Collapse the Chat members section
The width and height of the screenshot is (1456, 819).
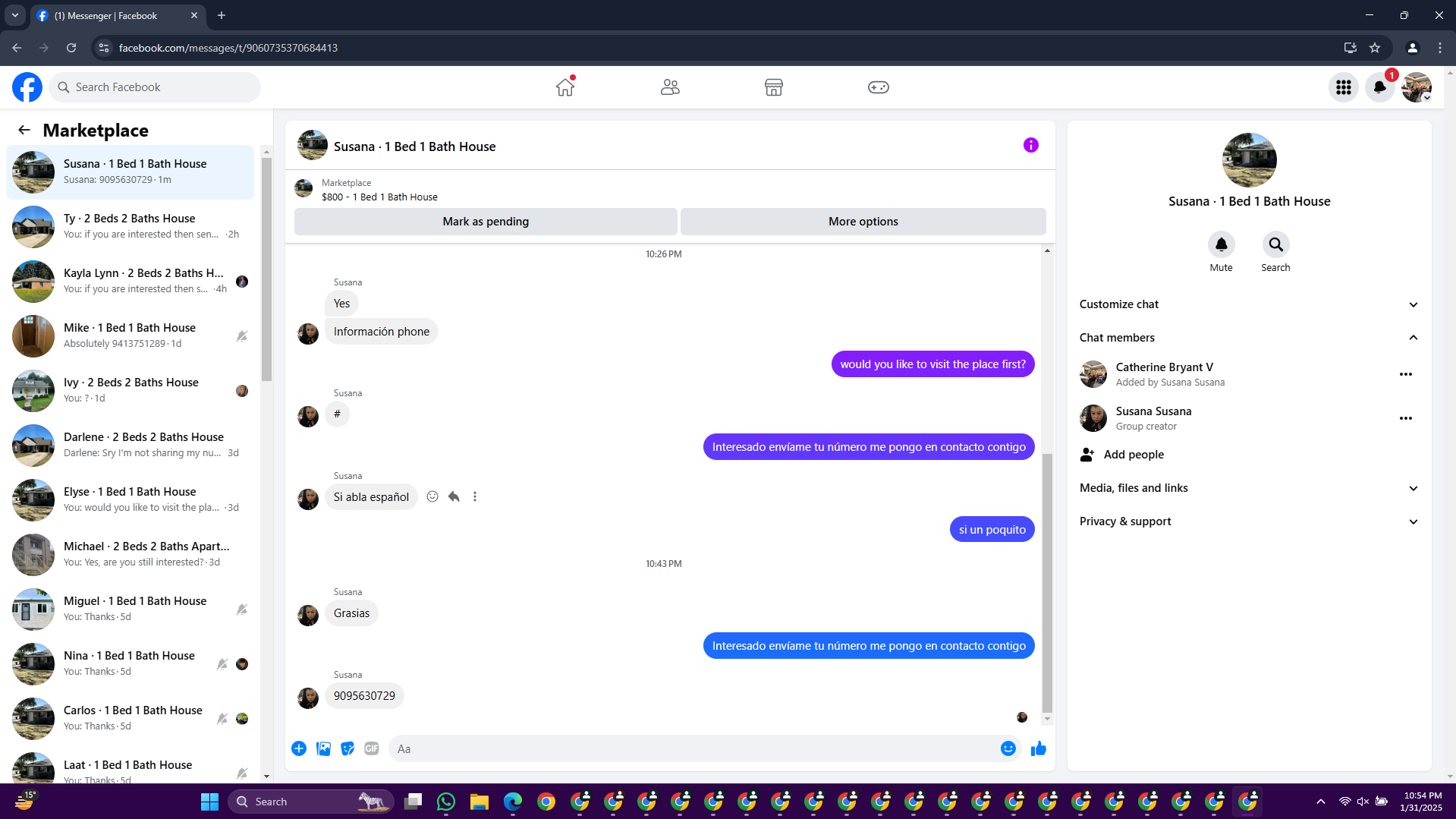(x=1249, y=338)
